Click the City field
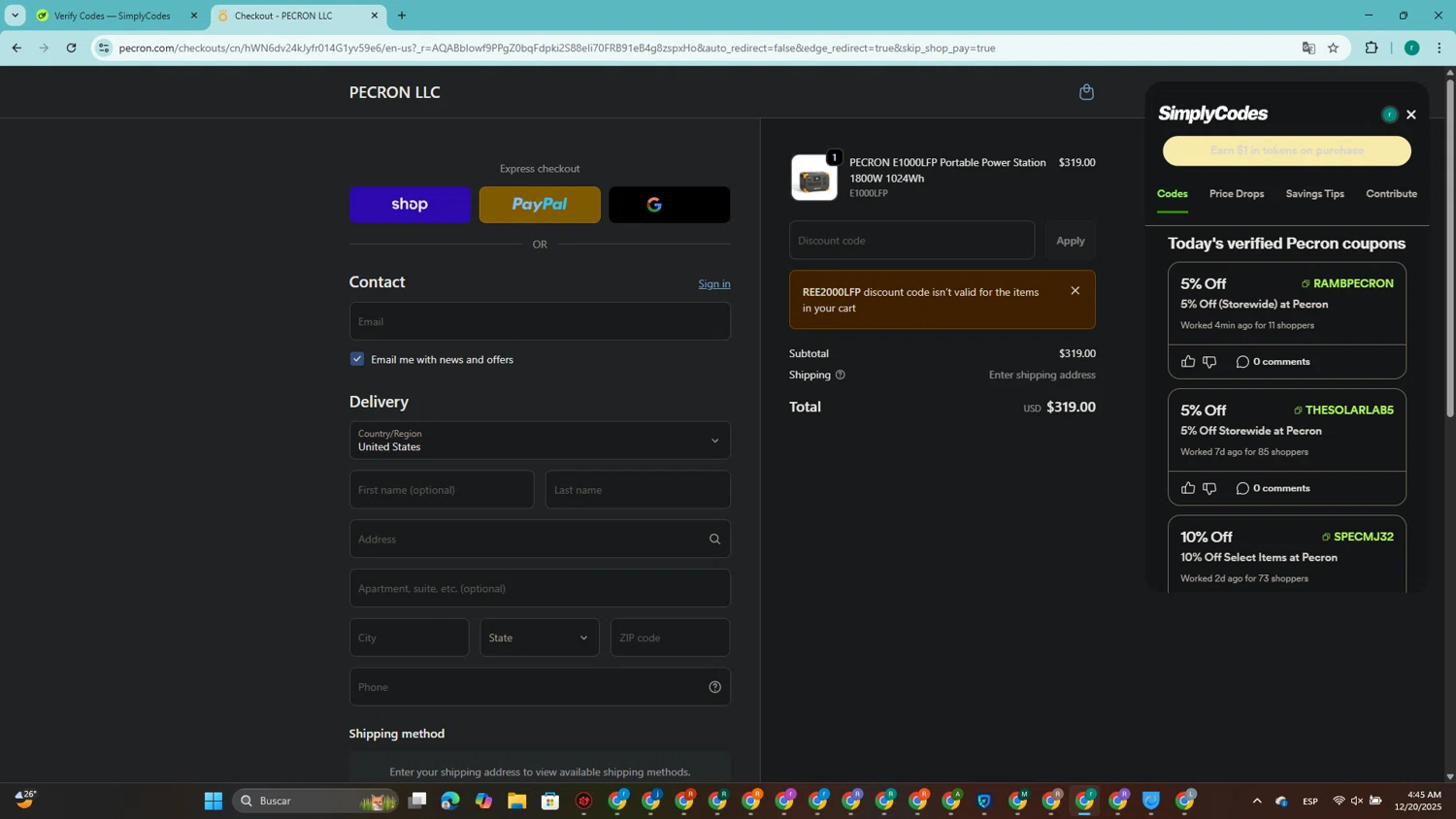The width and height of the screenshot is (1456, 819). (409, 638)
